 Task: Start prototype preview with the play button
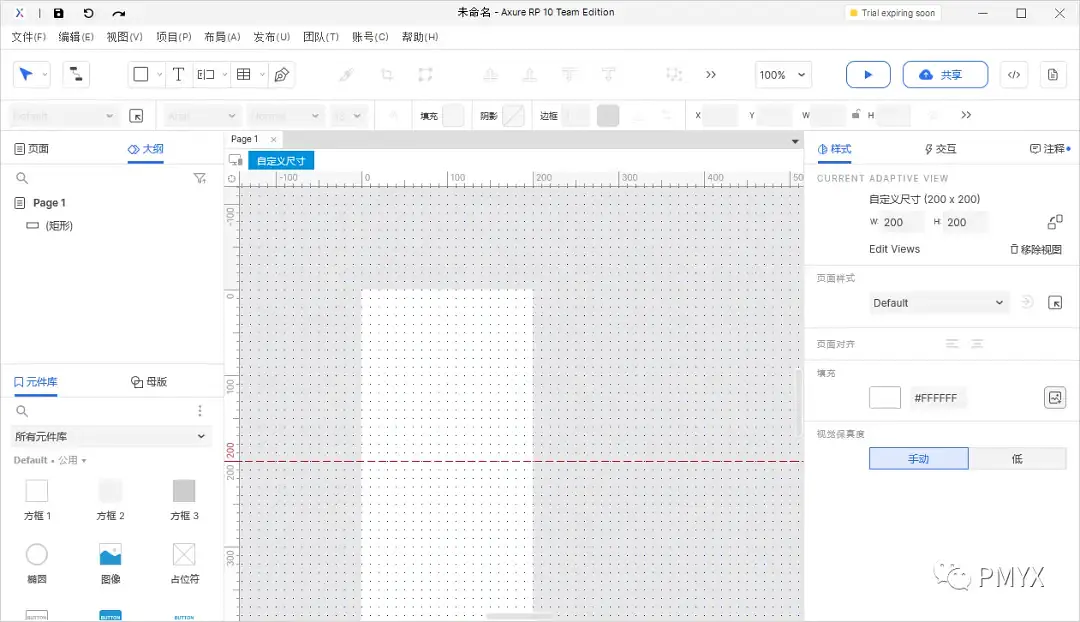[x=867, y=74]
